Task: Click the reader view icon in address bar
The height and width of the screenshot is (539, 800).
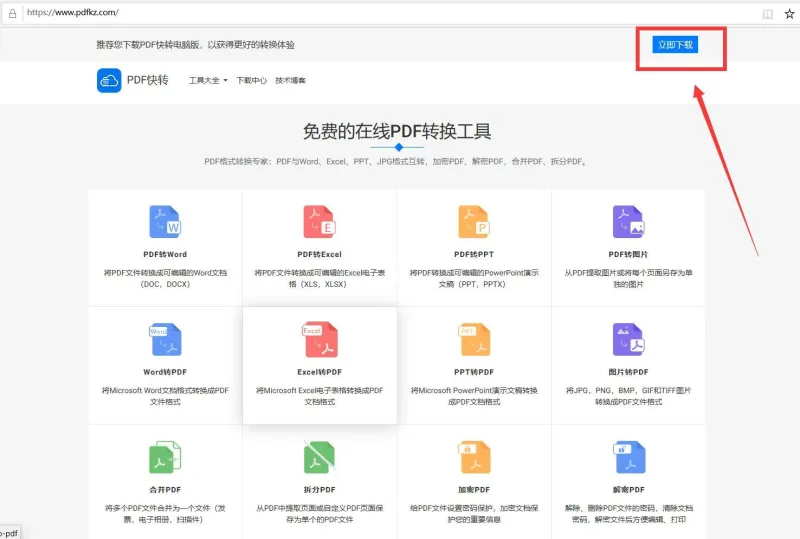Action: [x=767, y=14]
